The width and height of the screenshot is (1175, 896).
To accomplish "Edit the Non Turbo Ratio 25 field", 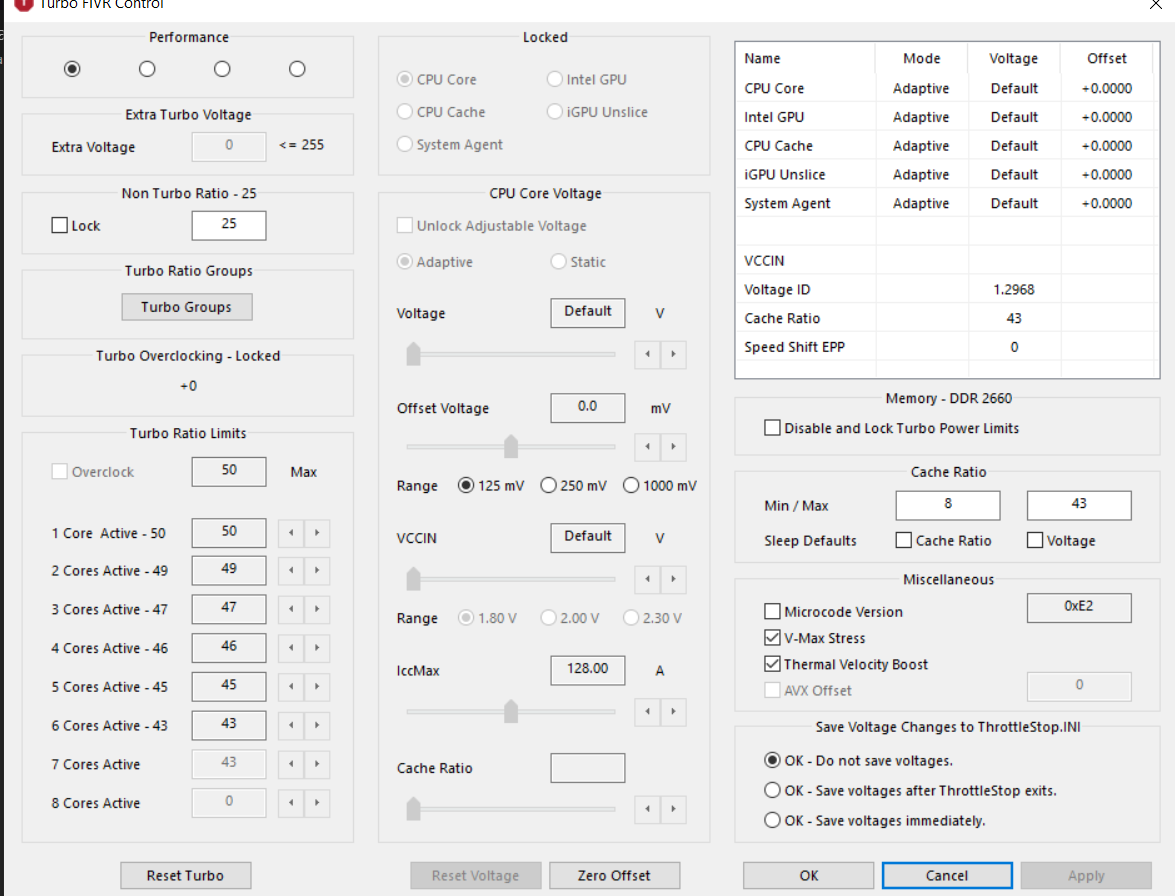I will point(229,225).
